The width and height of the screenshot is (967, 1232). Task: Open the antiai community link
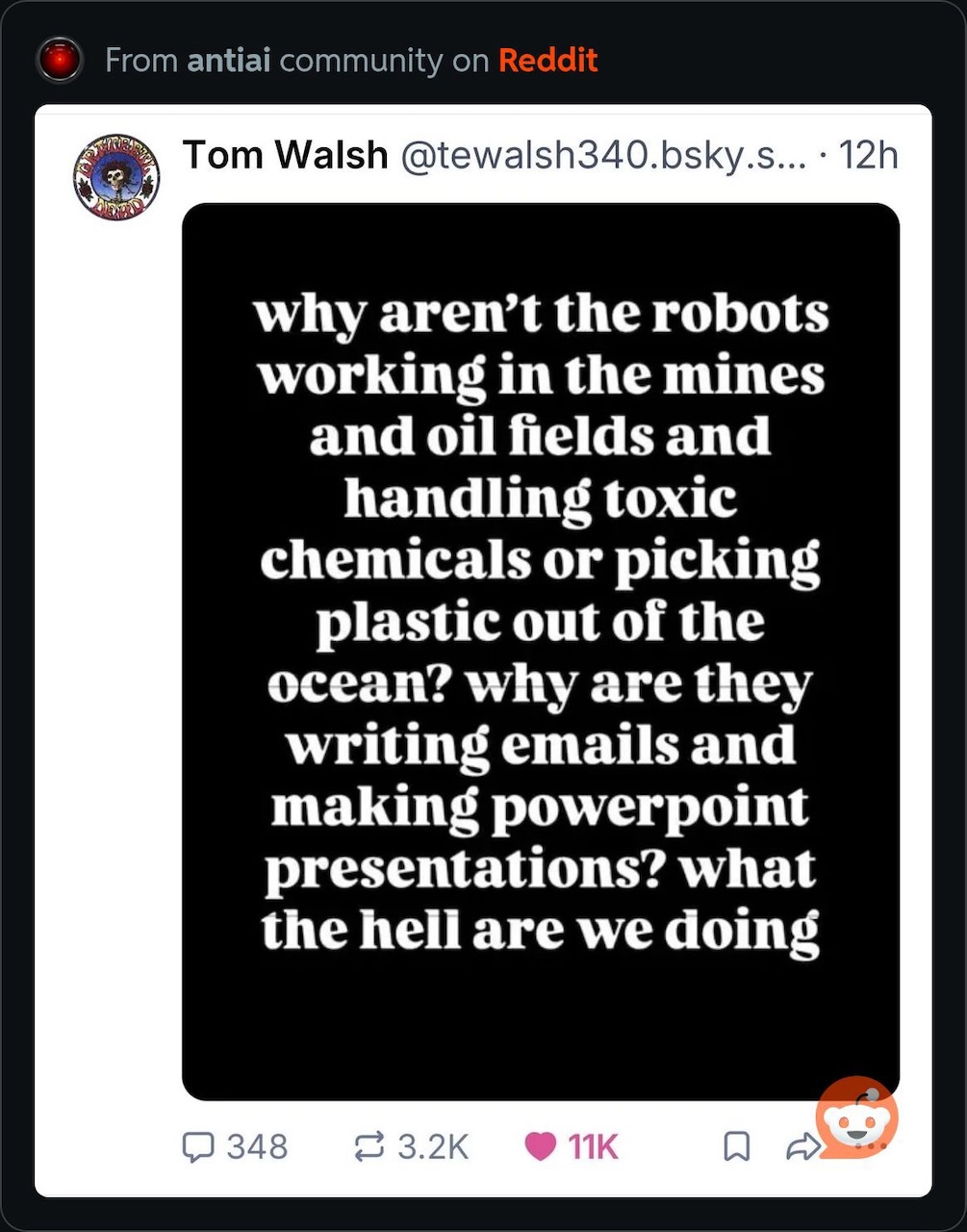[228, 60]
